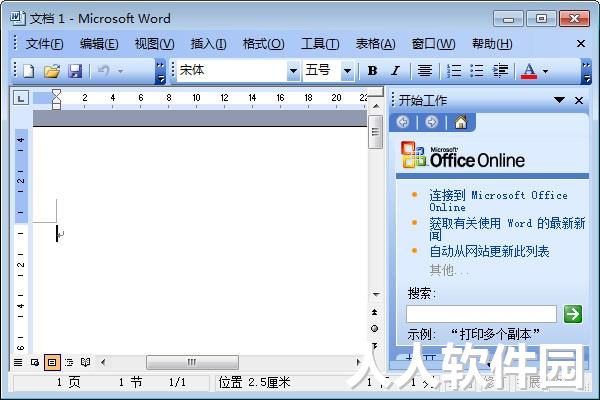Viewport: 600px width, 400px height.
Task: Click the vertical scrollbar thumb
Action: (x=375, y=132)
